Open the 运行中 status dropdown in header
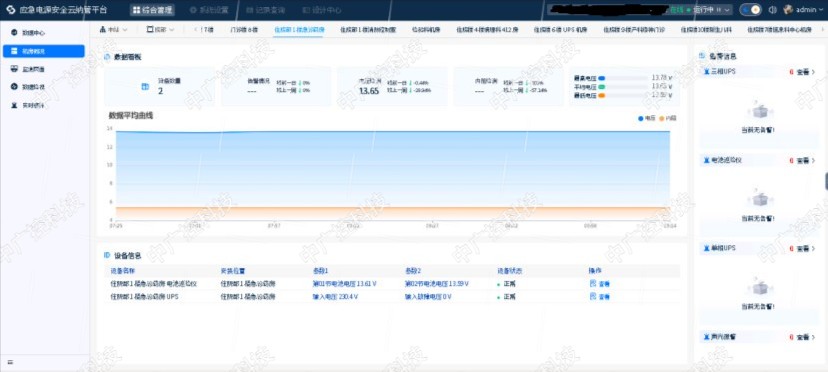This screenshot has width=828, height=372. tap(712, 10)
